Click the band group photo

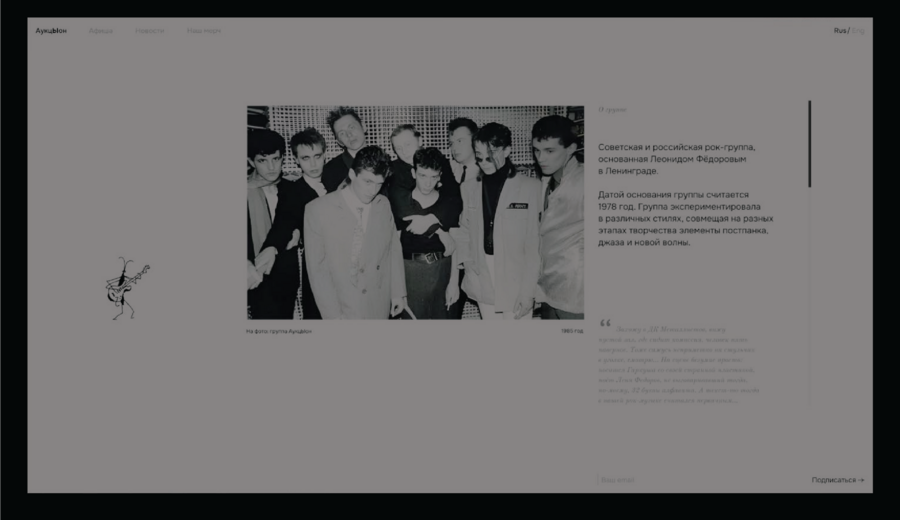416,212
